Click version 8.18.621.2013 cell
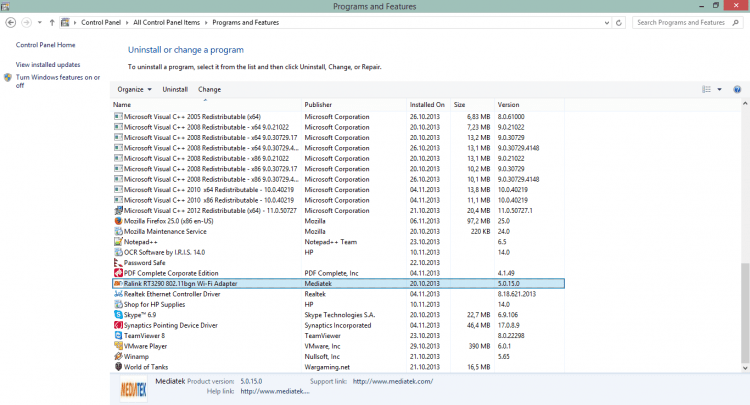Viewport: 750px width, 405px height. (x=517, y=294)
